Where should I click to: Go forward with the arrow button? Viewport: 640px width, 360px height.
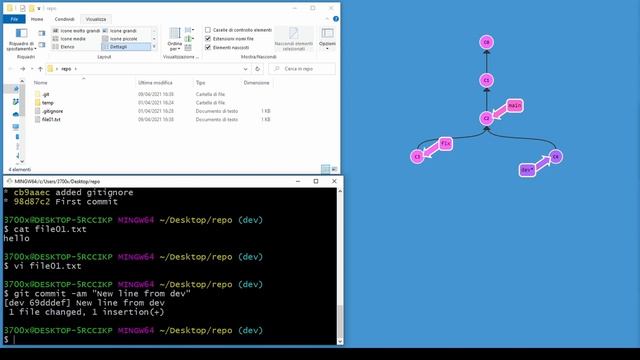[23, 69]
